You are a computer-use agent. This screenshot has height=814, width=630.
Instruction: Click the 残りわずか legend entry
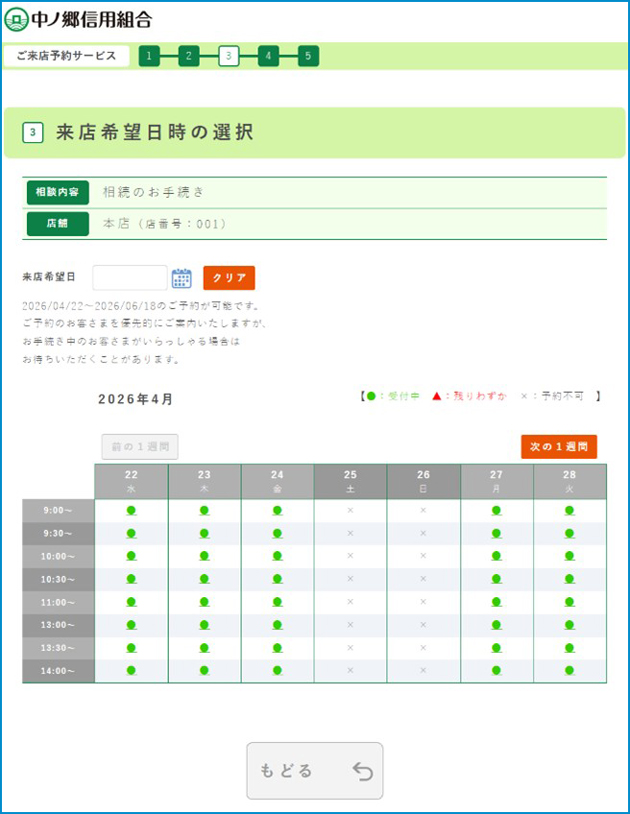tap(469, 396)
